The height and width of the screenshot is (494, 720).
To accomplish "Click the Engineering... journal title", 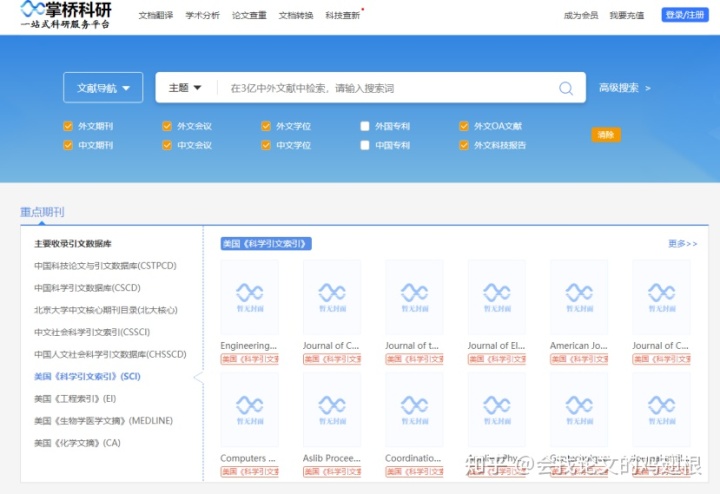I will [x=248, y=346].
